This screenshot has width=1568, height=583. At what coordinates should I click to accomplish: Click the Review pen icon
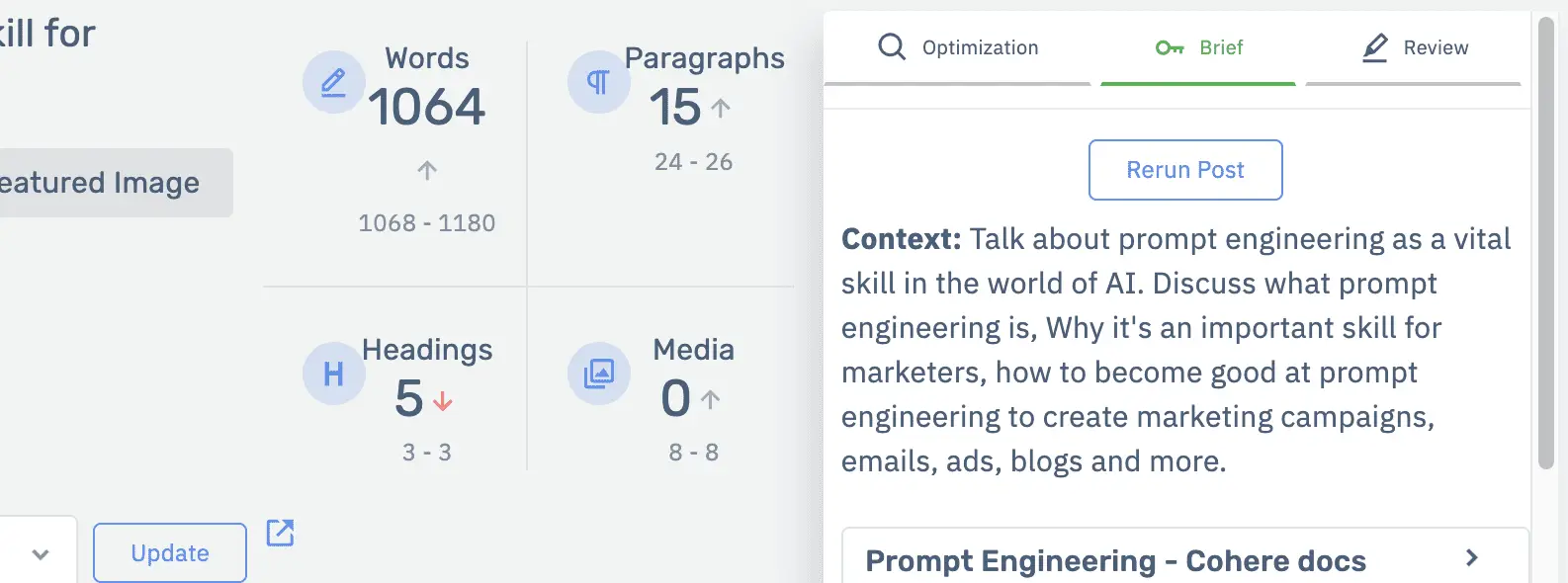click(1375, 47)
